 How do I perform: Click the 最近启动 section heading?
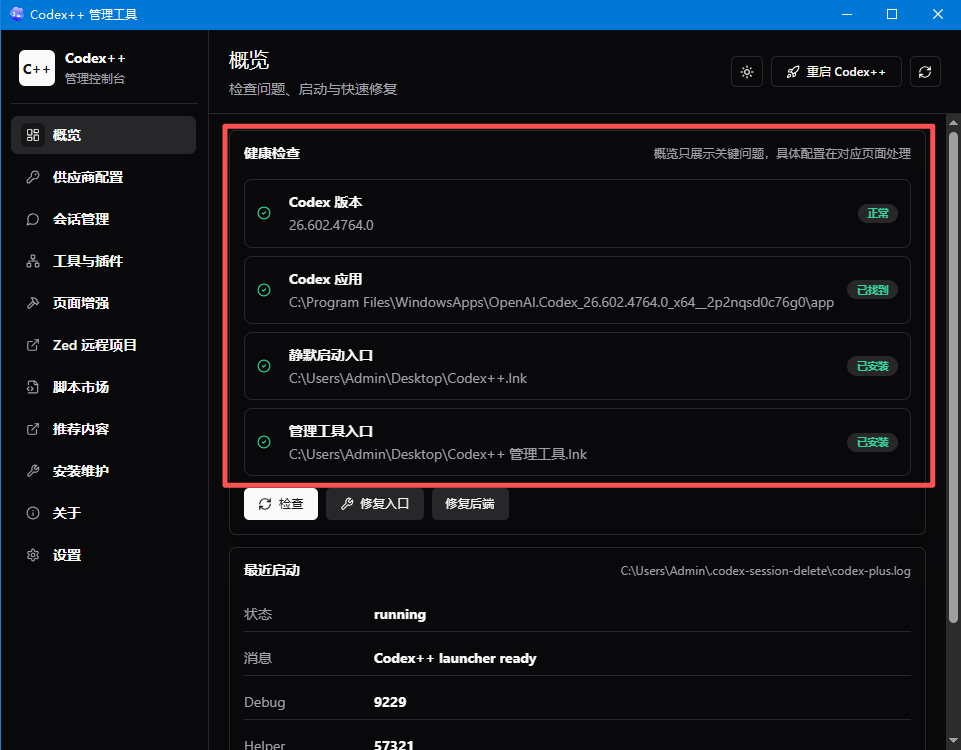[272, 570]
